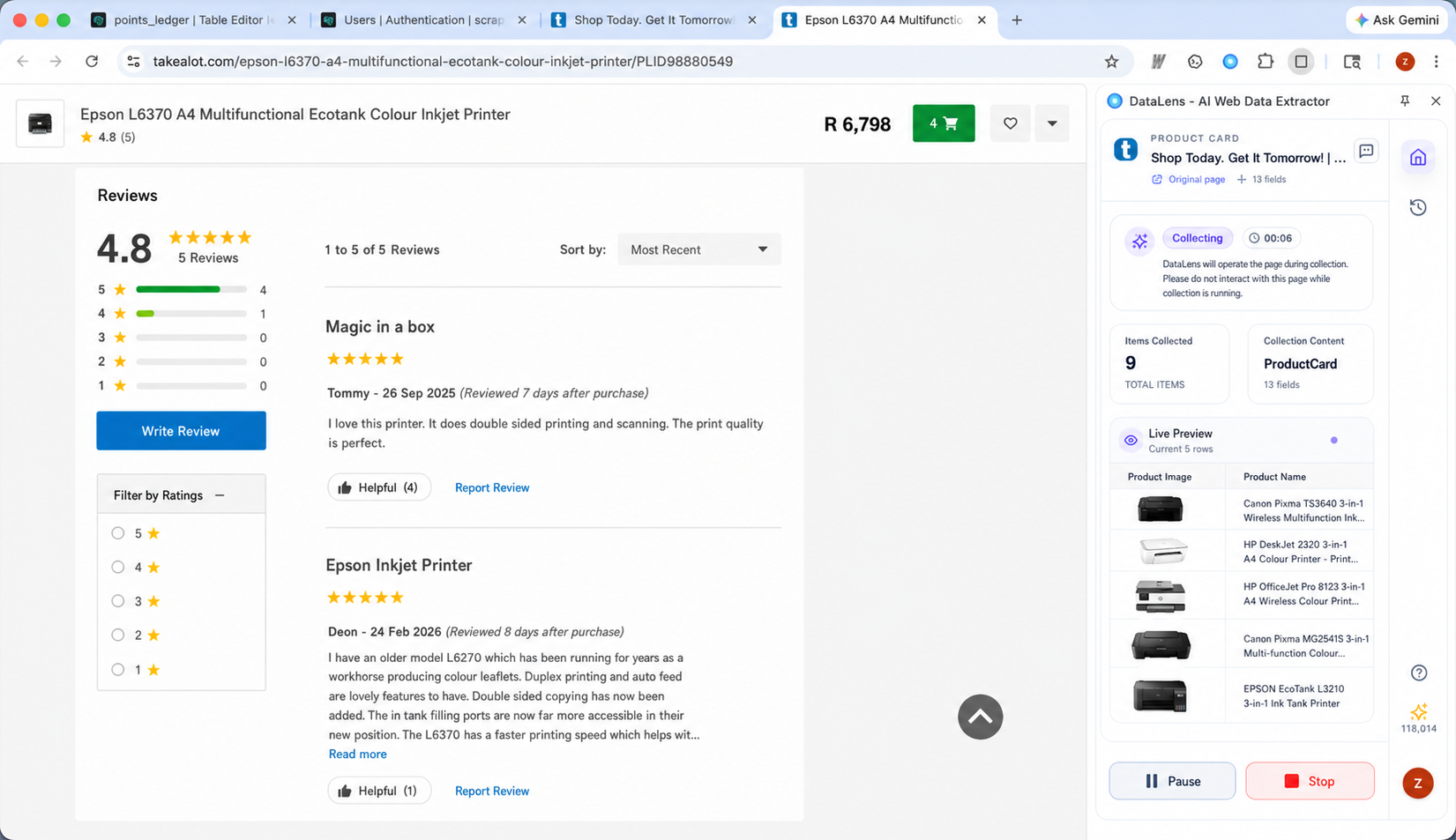This screenshot has width=1456, height=840.
Task: Close the Users Authentication tab
Action: coord(522,19)
